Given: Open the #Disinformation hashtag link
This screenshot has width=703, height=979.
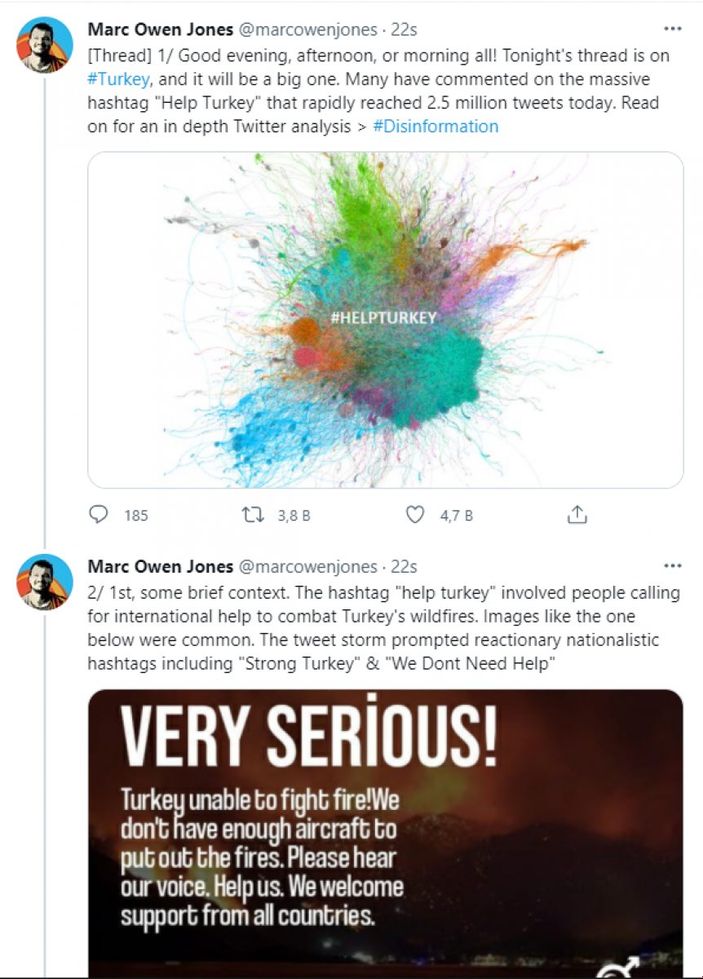Looking at the screenshot, I should tap(441, 126).
